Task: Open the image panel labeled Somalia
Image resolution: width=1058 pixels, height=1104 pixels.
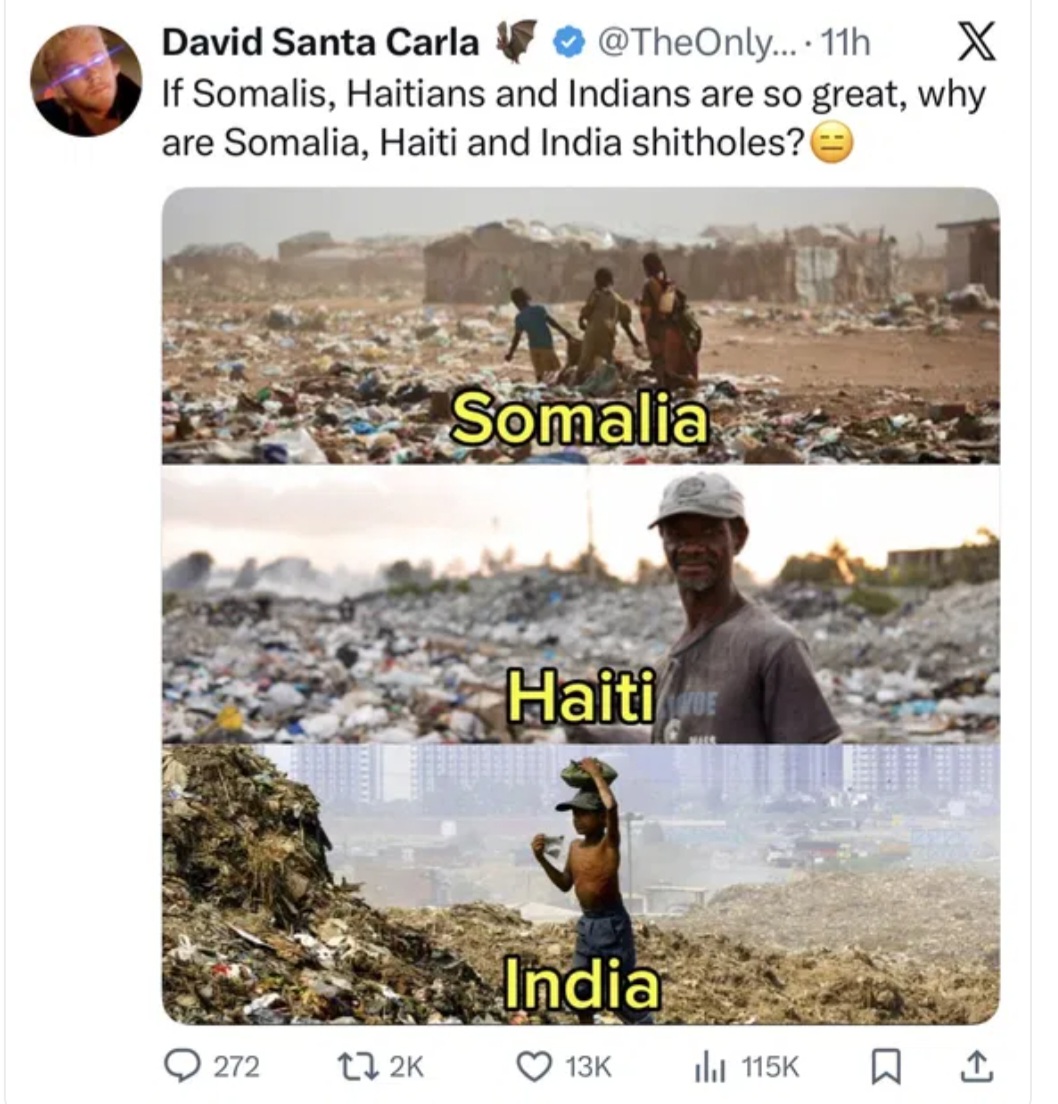Action: pyautogui.click(x=580, y=325)
